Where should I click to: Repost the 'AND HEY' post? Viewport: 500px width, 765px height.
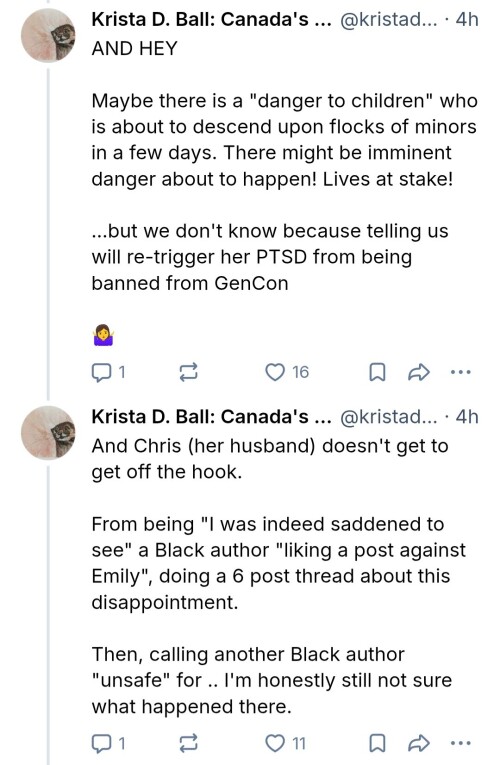click(189, 373)
